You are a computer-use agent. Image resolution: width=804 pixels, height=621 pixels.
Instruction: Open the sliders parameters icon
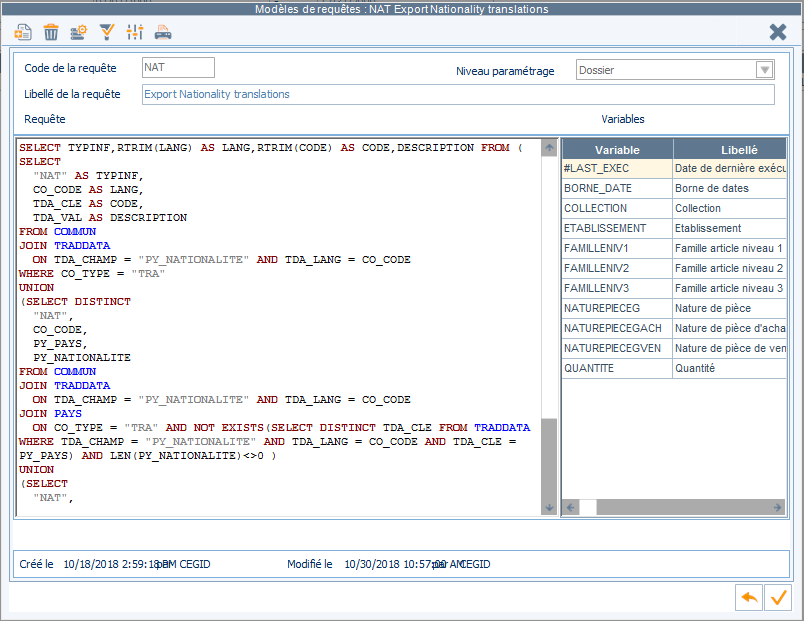click(135, 32)
